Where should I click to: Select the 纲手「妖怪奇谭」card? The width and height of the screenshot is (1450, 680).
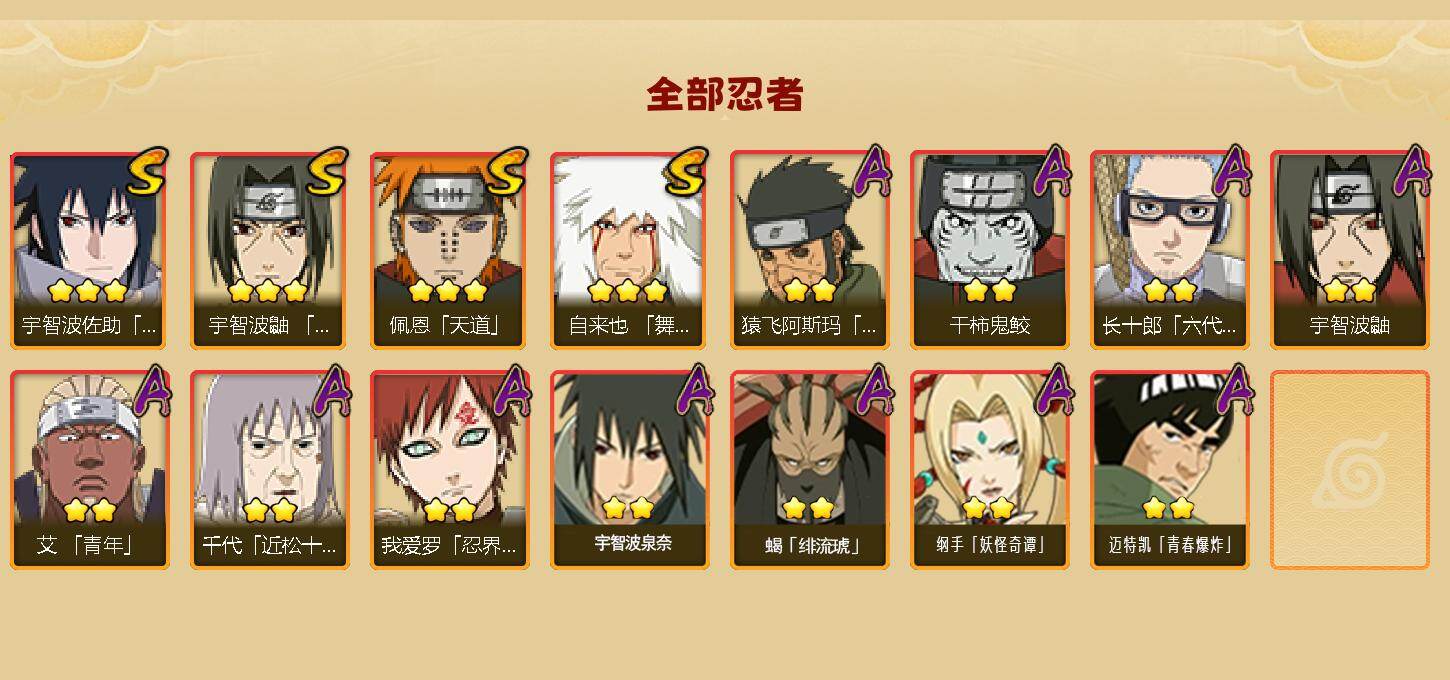[x=990, y=470]
